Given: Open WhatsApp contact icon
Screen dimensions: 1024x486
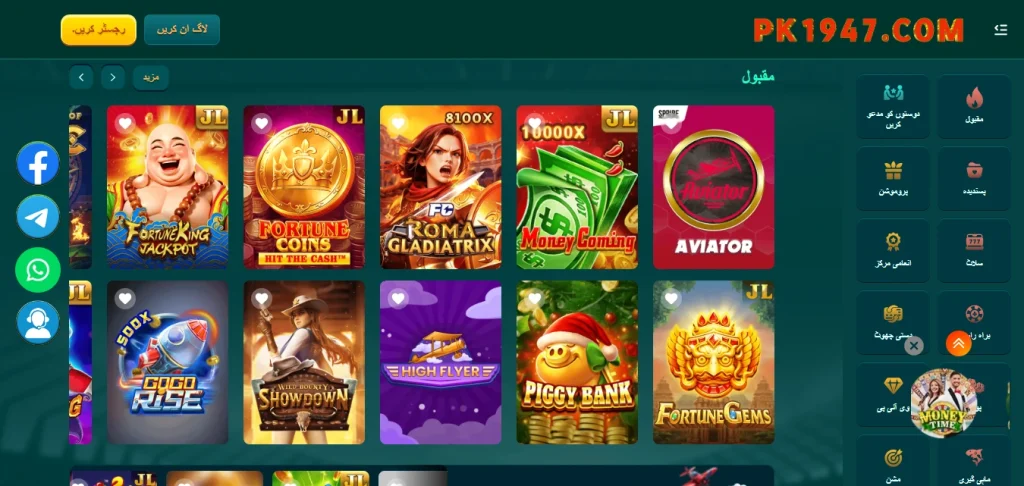Looking at the screenshot, I should pos(38,269).
